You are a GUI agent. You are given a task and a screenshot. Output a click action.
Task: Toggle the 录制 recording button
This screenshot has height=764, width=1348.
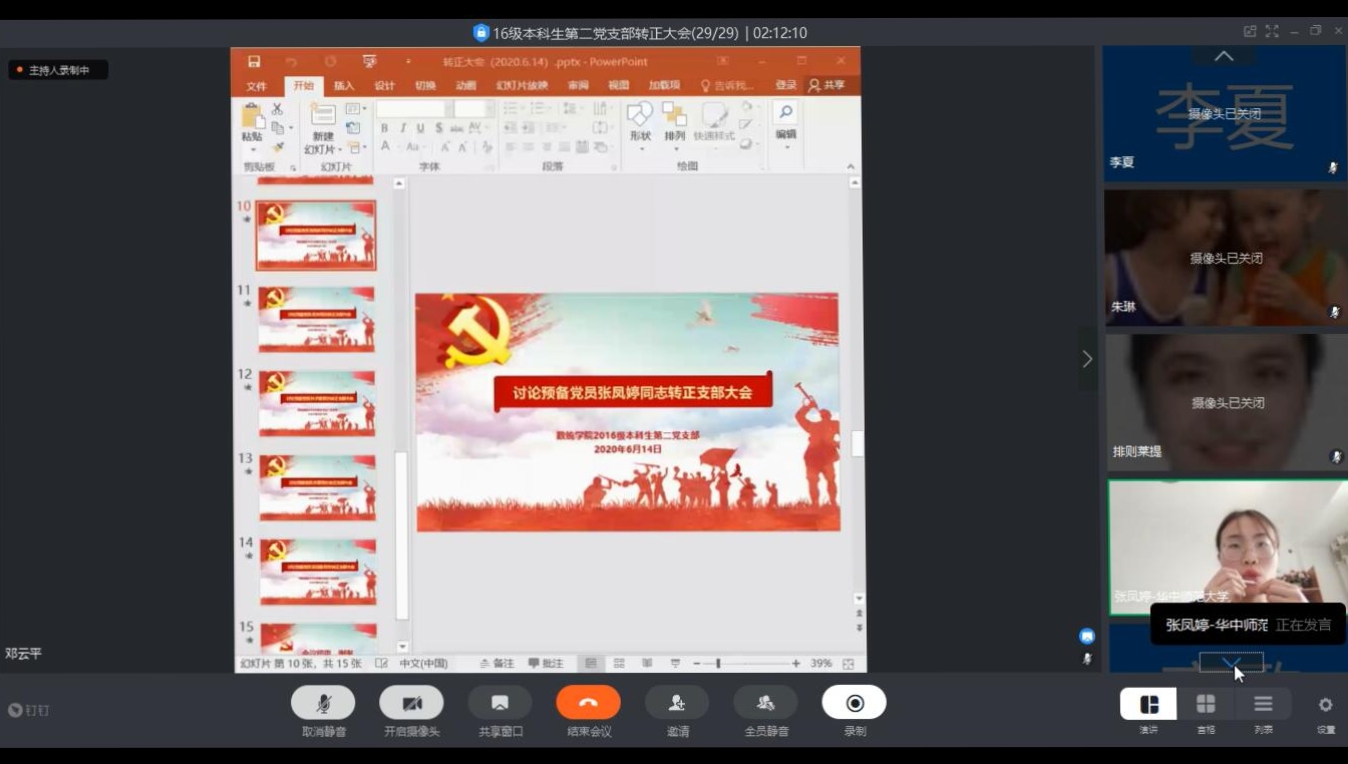point(854,703)
